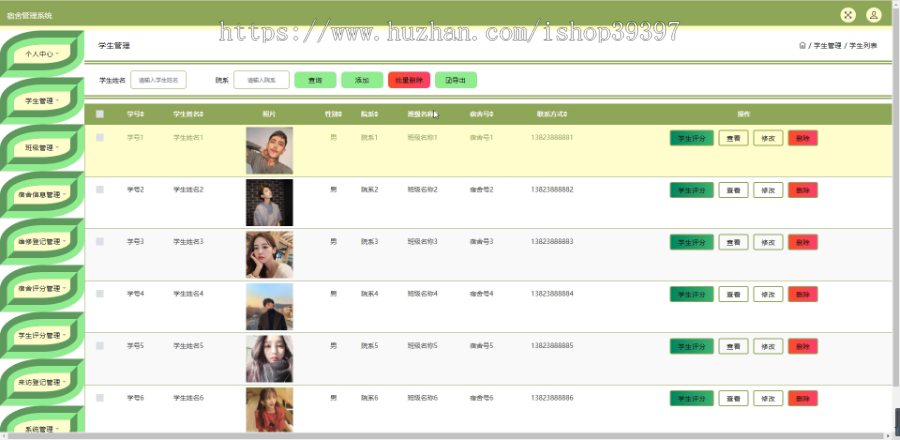Viewport: 900px width, 440px height.
Task: Sort the table by 班级名称 column
Action: [x=422, y=114]
